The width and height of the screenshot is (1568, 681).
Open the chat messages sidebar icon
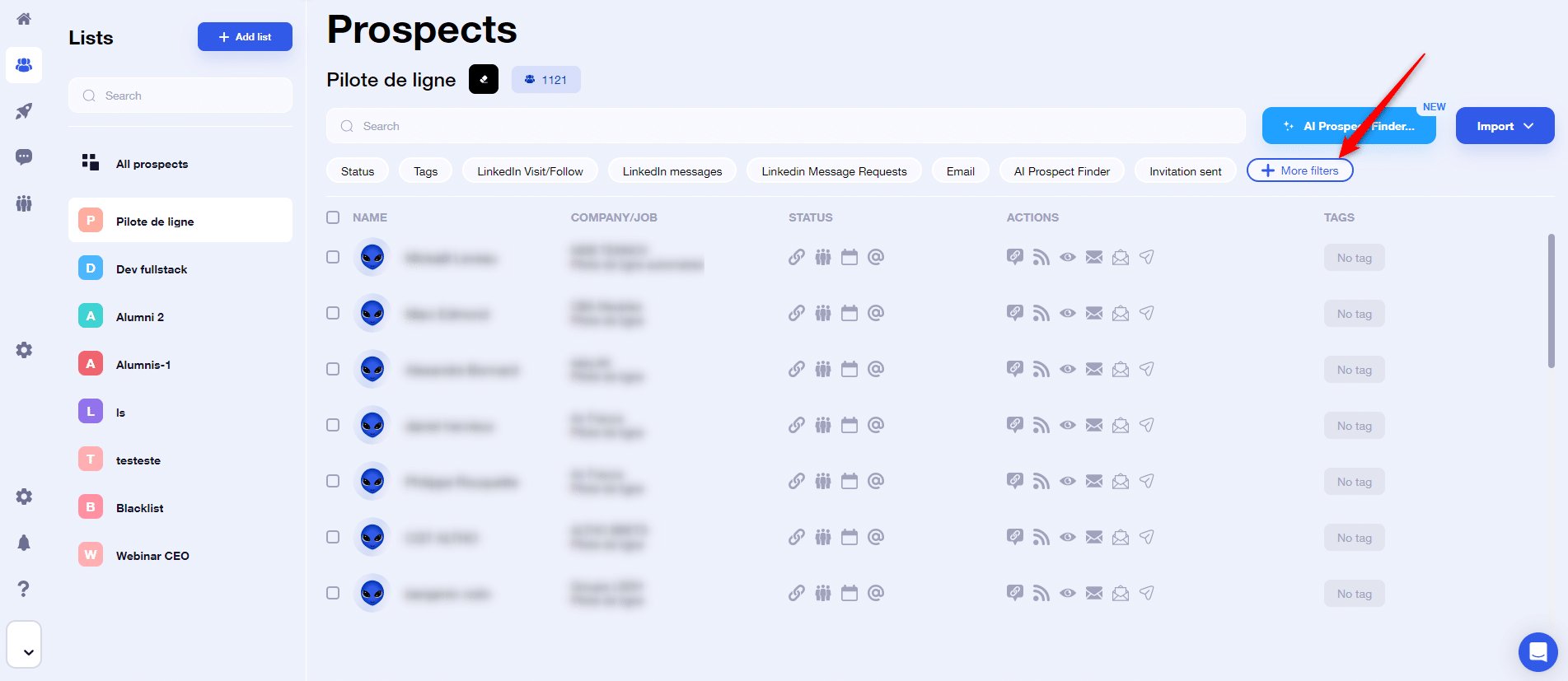click(x=24, y=156)
